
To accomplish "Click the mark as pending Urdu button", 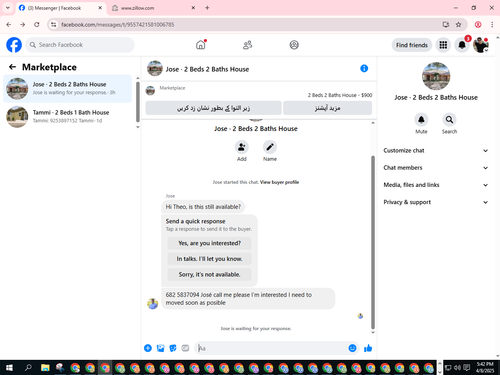I will tap(214, 108).
